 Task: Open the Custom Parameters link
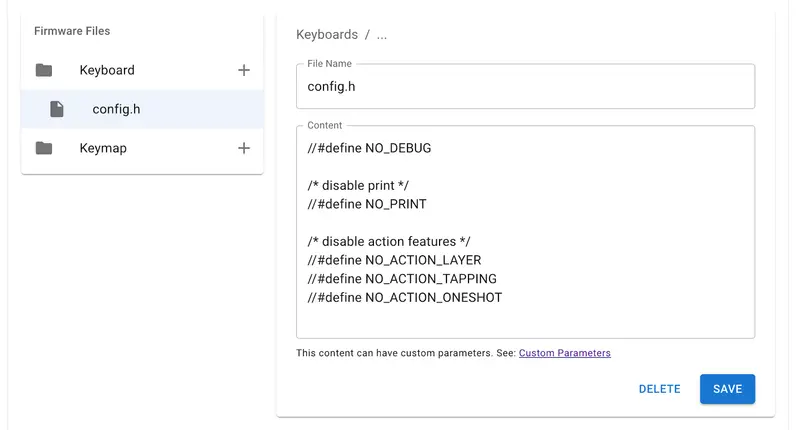[564, 353]
